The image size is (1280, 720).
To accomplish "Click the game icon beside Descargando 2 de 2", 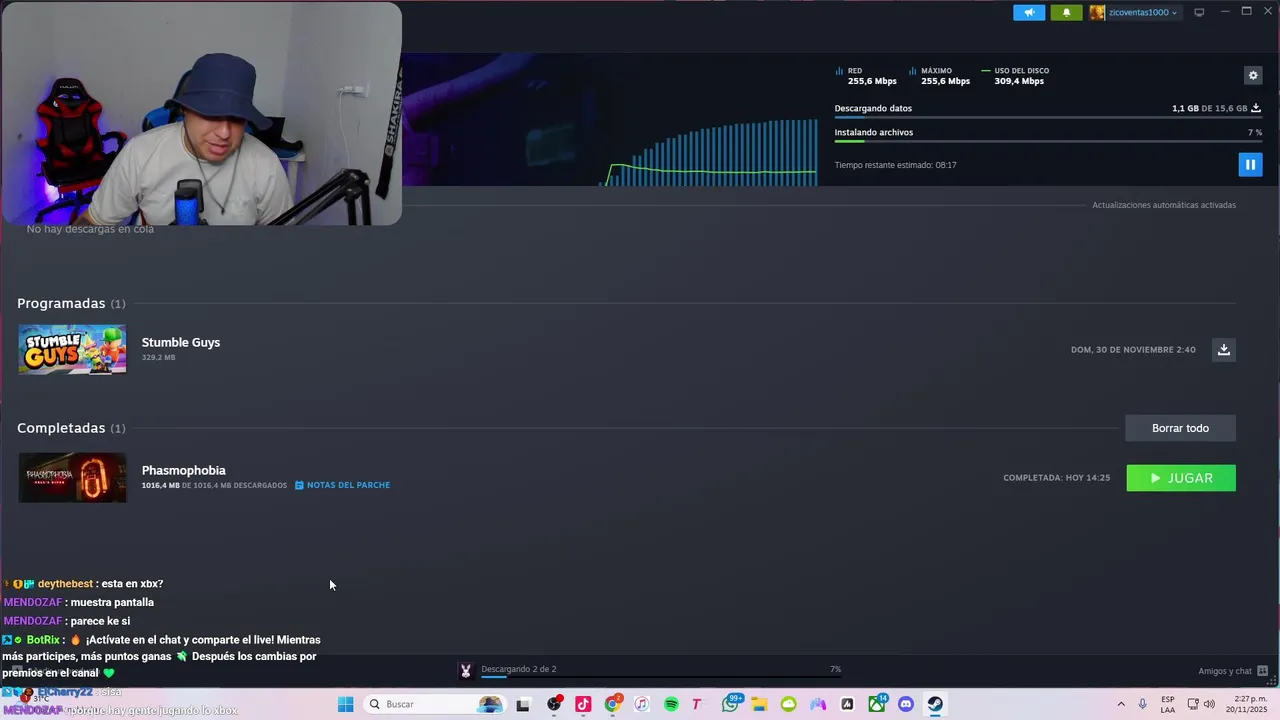I will tap(465, 671).
